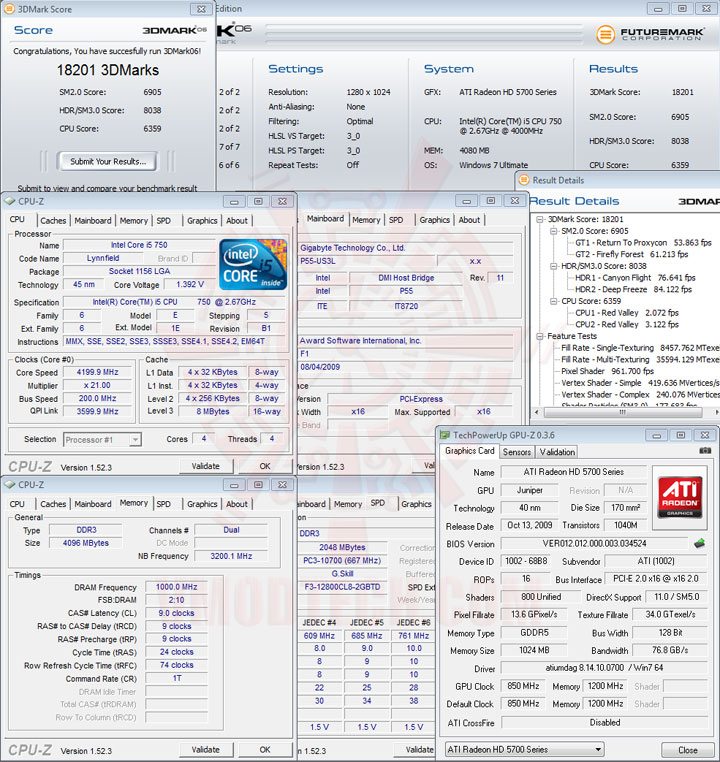Click the 3DMark Score window title icon

click(x=9, y=9)
